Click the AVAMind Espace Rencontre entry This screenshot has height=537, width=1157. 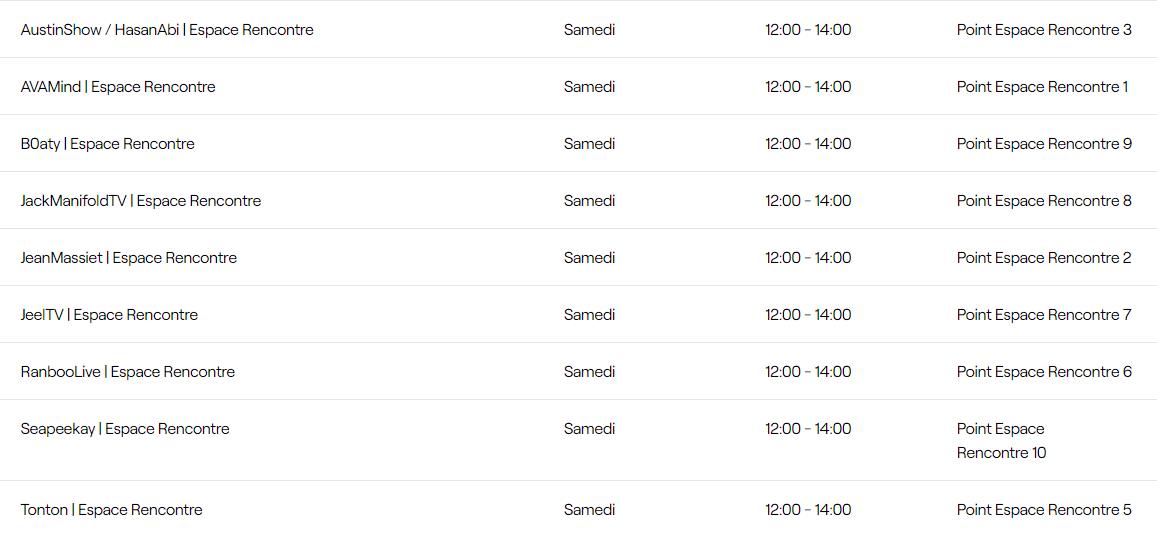[118, 87]
